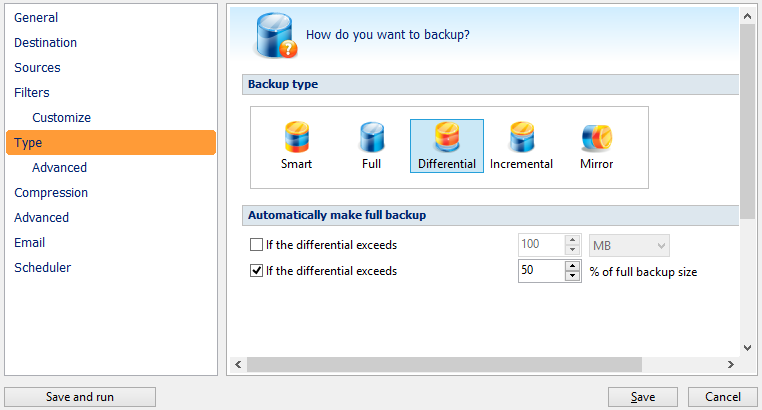Decrease the percent value with down arrow
Viewport: 762px width, 410px height.
(x=573, y=275)
